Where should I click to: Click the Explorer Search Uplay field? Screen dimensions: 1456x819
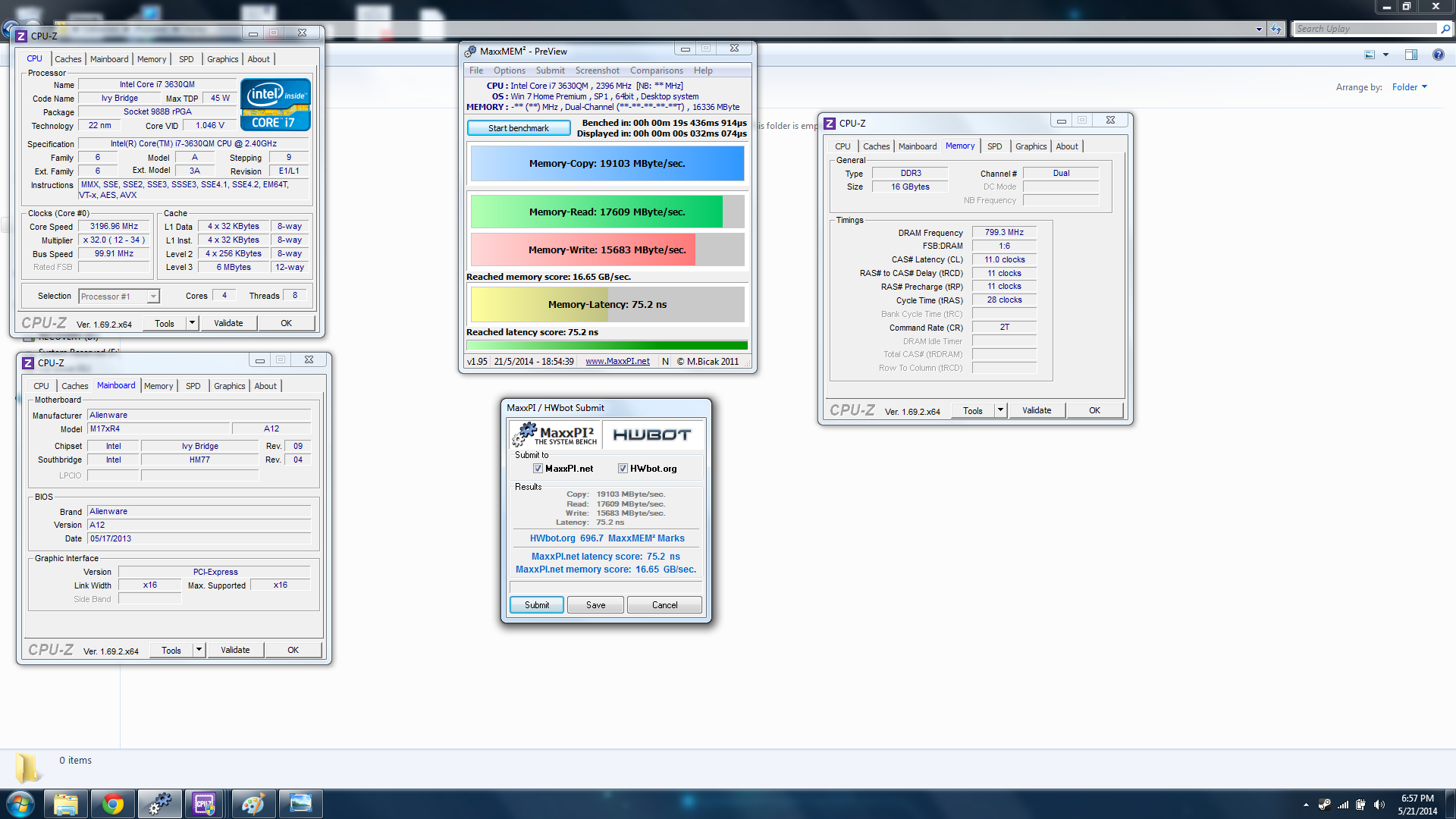(x=1365, y=29)
